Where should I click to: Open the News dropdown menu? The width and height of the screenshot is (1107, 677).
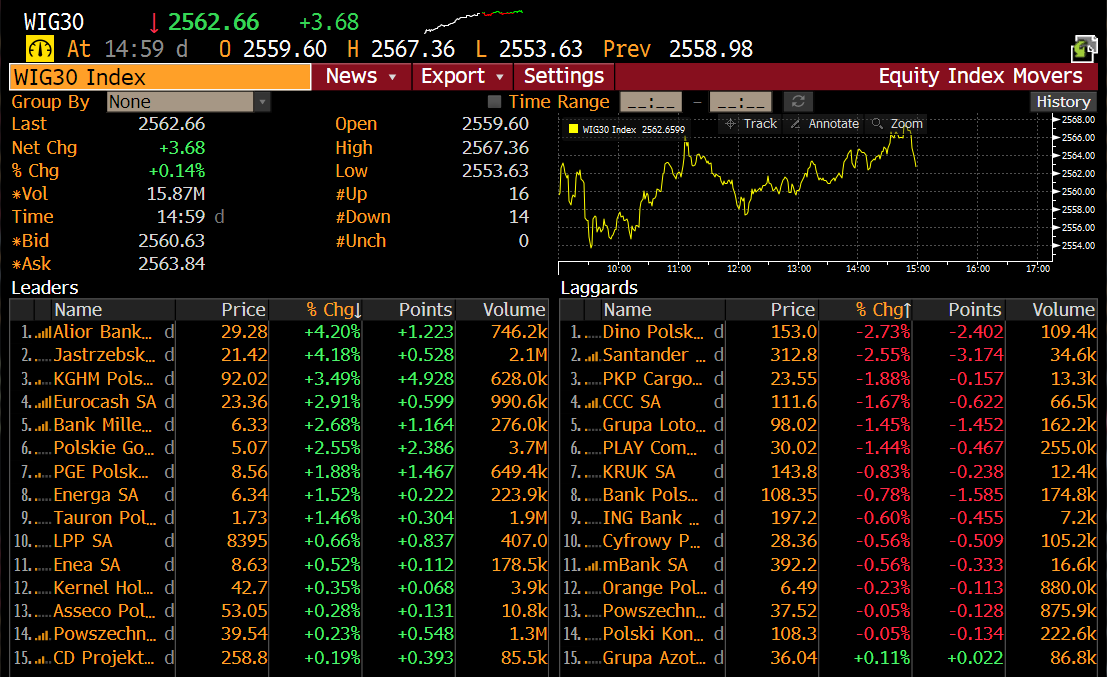point(361,76)
